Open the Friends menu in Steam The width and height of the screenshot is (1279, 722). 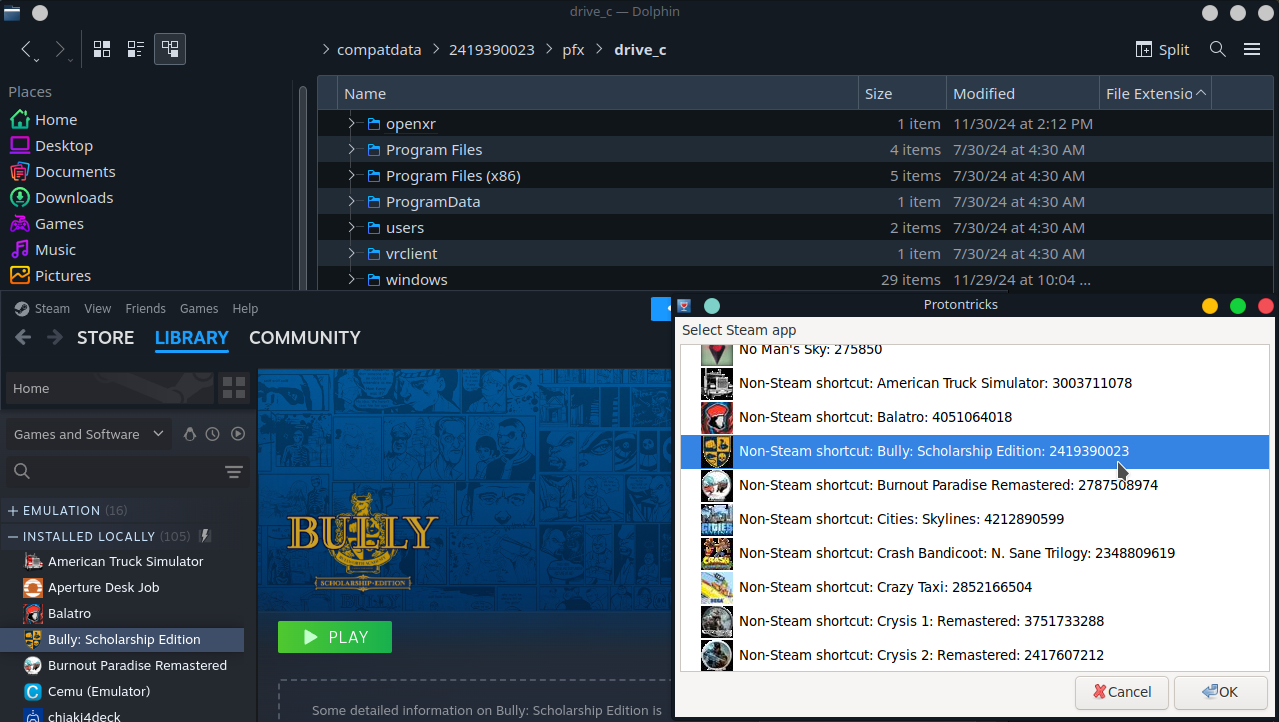(146, 308)
